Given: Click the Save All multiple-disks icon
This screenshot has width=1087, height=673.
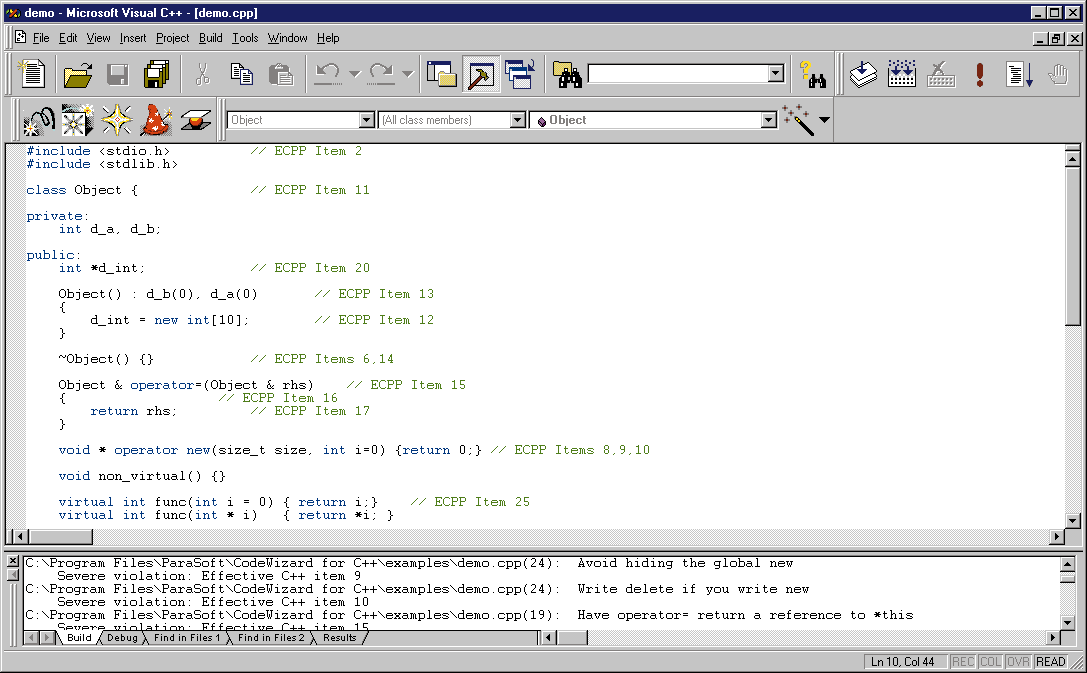Looking at the screenshot, I should 157,75.
